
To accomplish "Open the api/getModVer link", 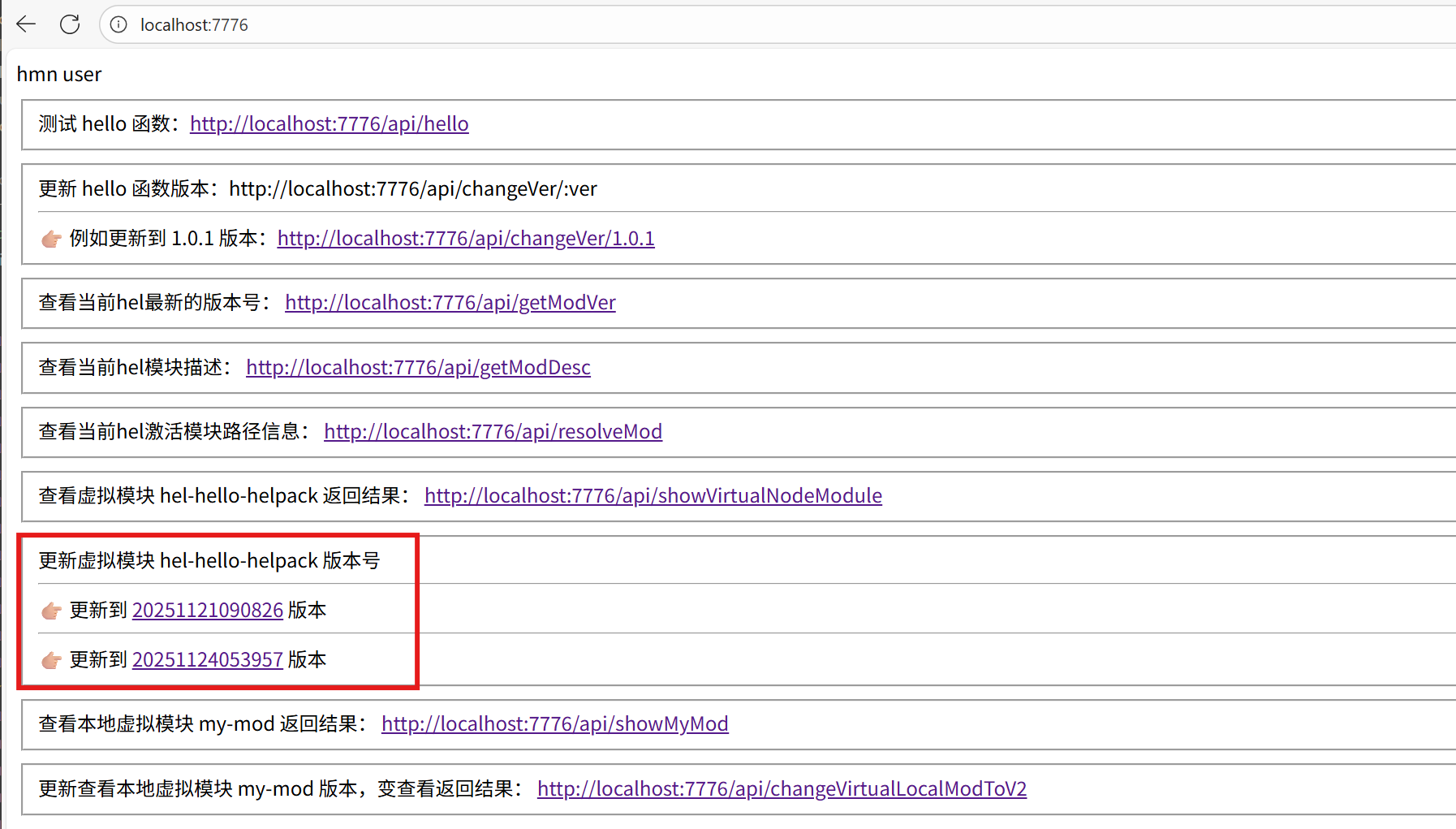I will pyautogui.click(x=450, y=302).
